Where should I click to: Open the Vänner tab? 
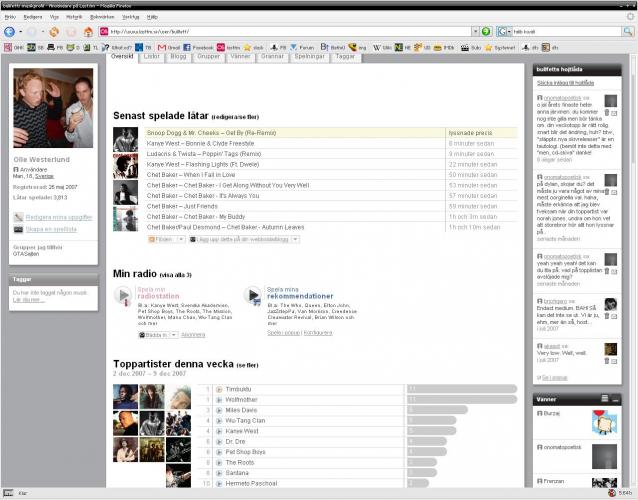(x=242, y=57)
